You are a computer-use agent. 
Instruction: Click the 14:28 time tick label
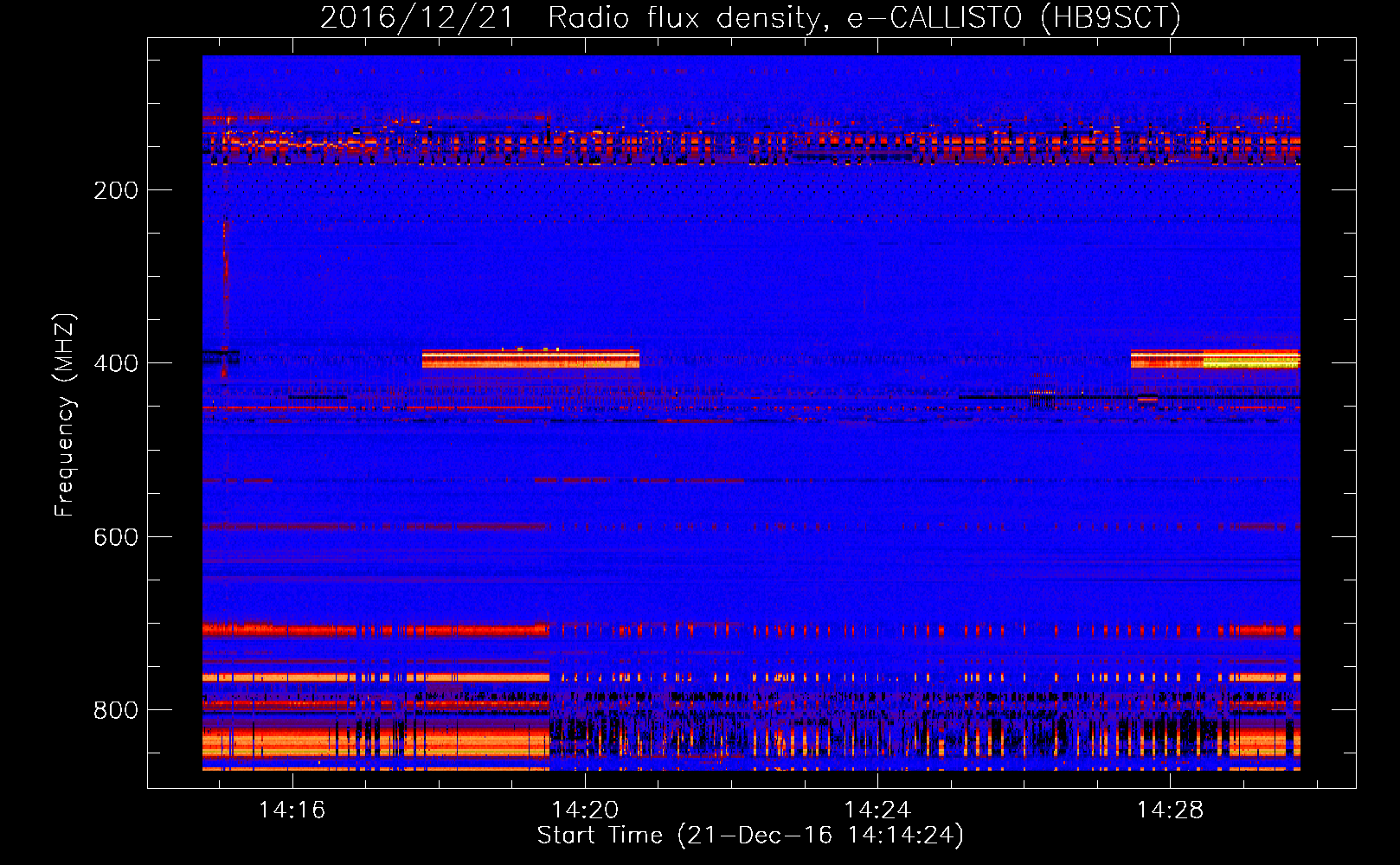click(x=1170, y=810)
